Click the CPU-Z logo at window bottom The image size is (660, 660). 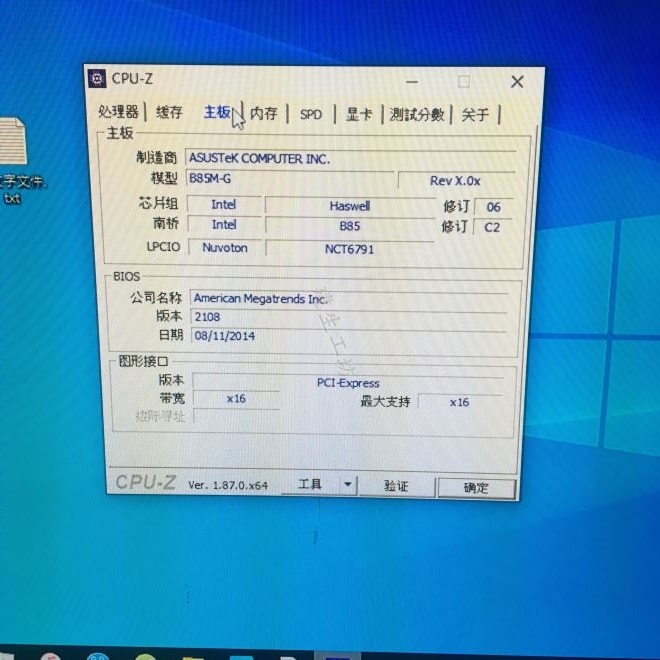(146, 482)
